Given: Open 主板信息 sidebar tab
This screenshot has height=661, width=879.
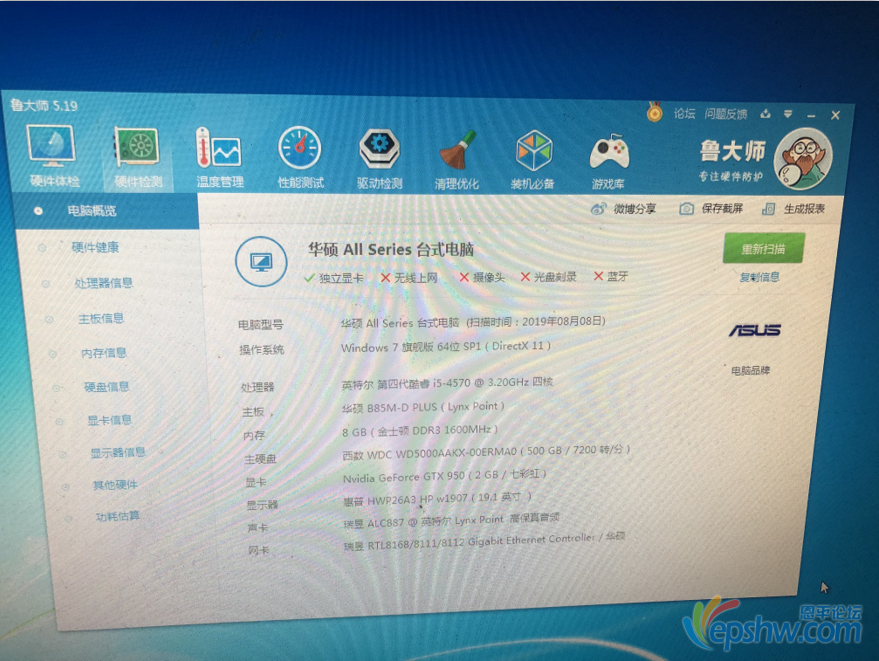Looking at the screenshot, I should tap(101, 318).
